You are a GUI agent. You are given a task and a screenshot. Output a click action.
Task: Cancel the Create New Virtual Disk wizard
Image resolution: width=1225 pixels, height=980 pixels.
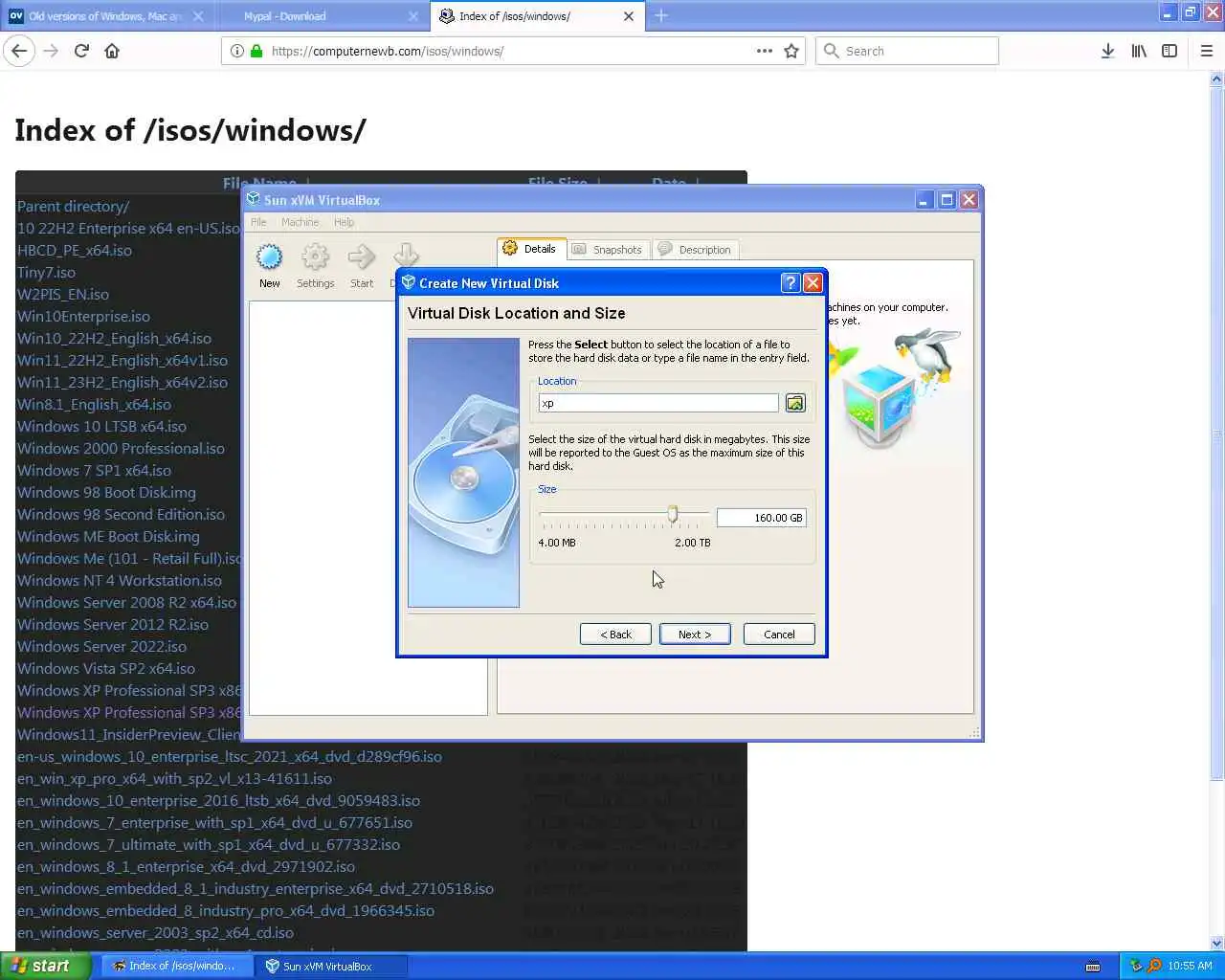point(779,635)
